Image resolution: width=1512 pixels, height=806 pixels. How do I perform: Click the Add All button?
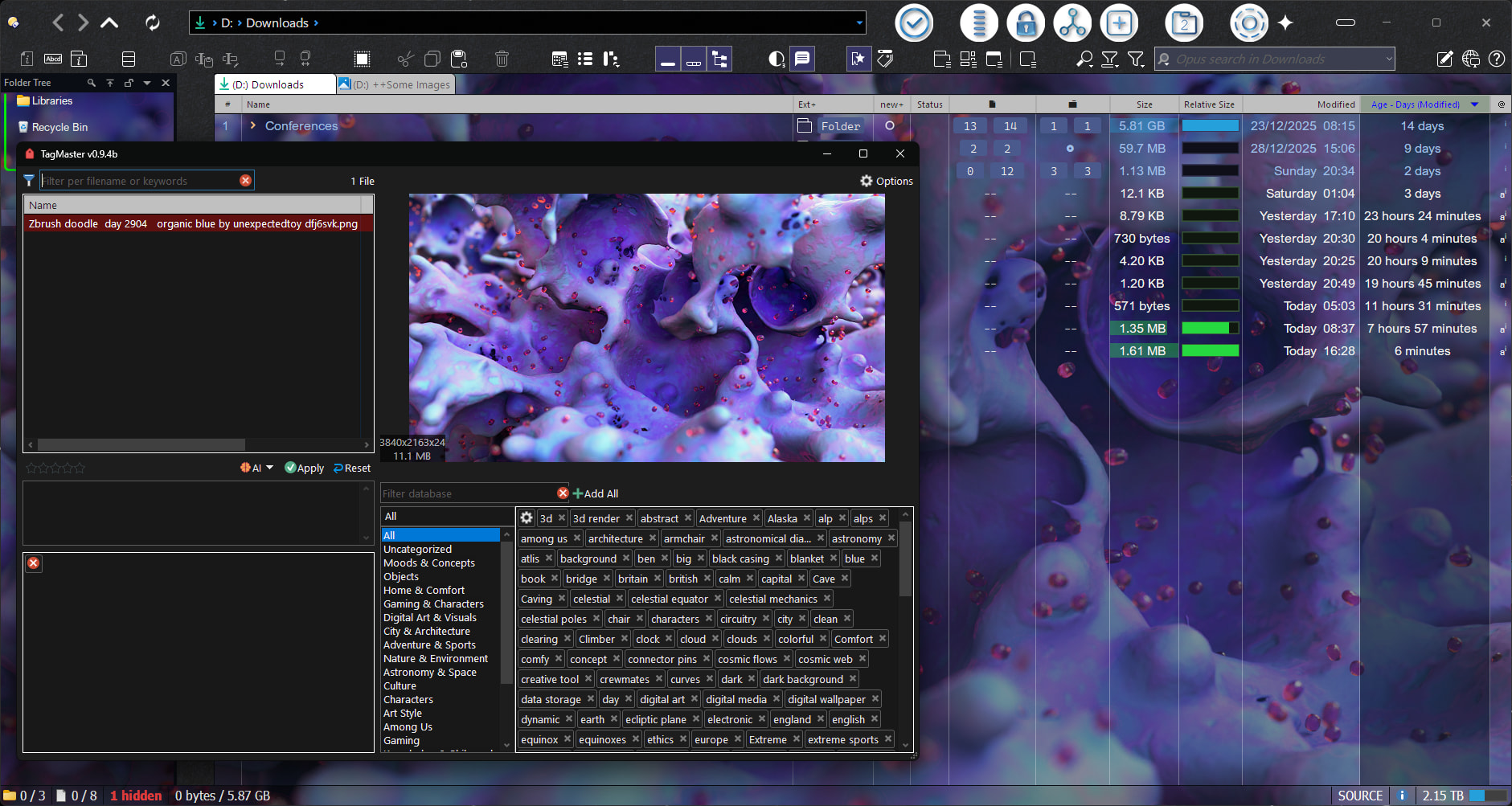tap(596, 493)
